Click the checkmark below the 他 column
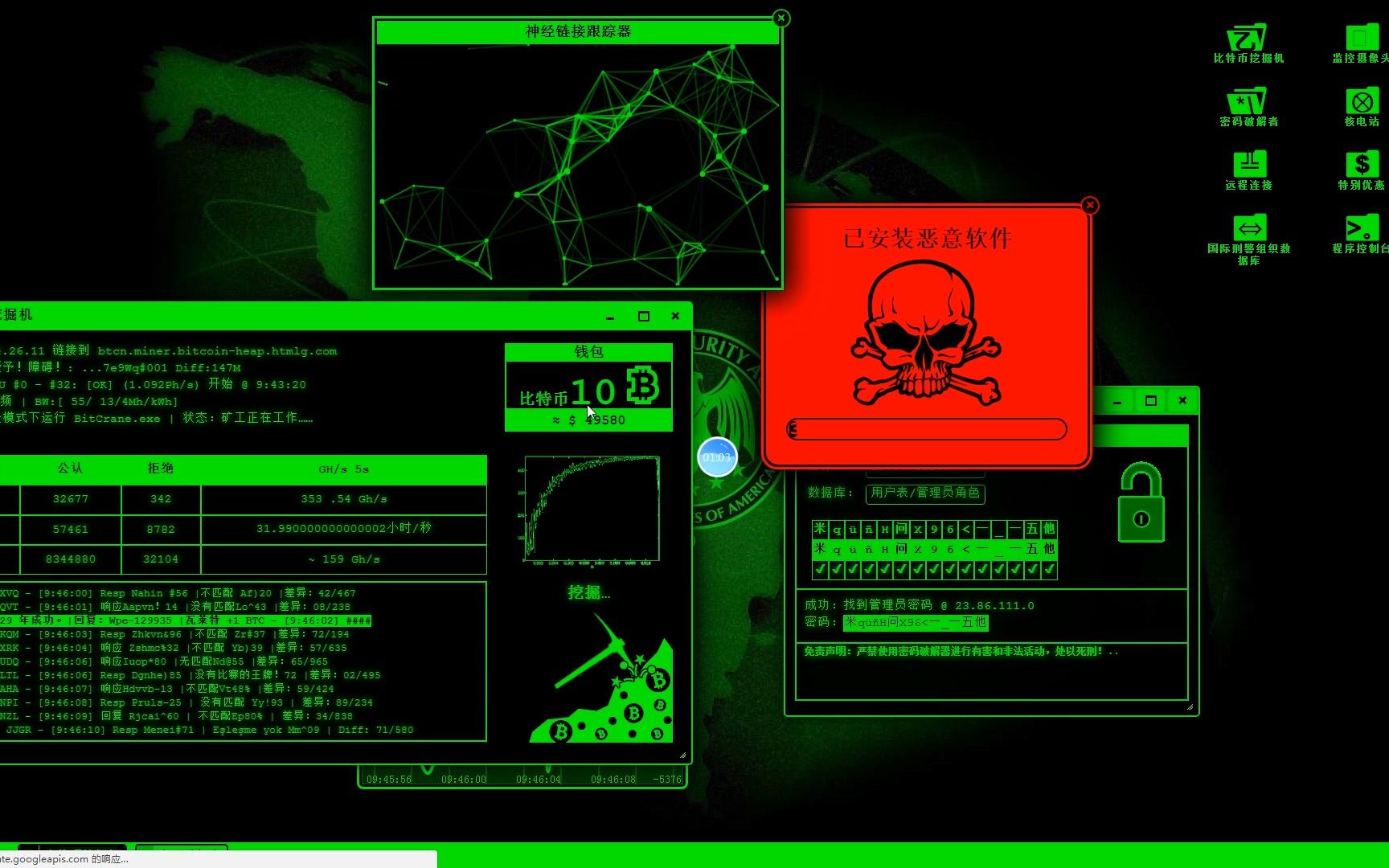 1049,569
